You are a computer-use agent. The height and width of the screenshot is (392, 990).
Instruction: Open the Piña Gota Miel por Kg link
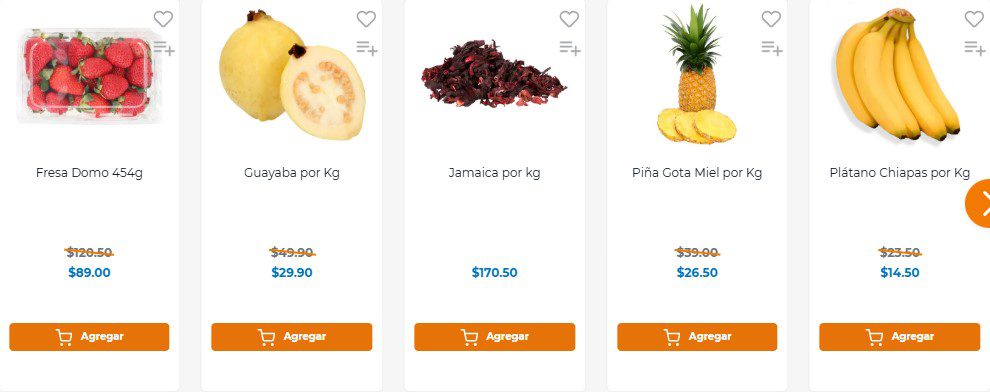[697, 173]
